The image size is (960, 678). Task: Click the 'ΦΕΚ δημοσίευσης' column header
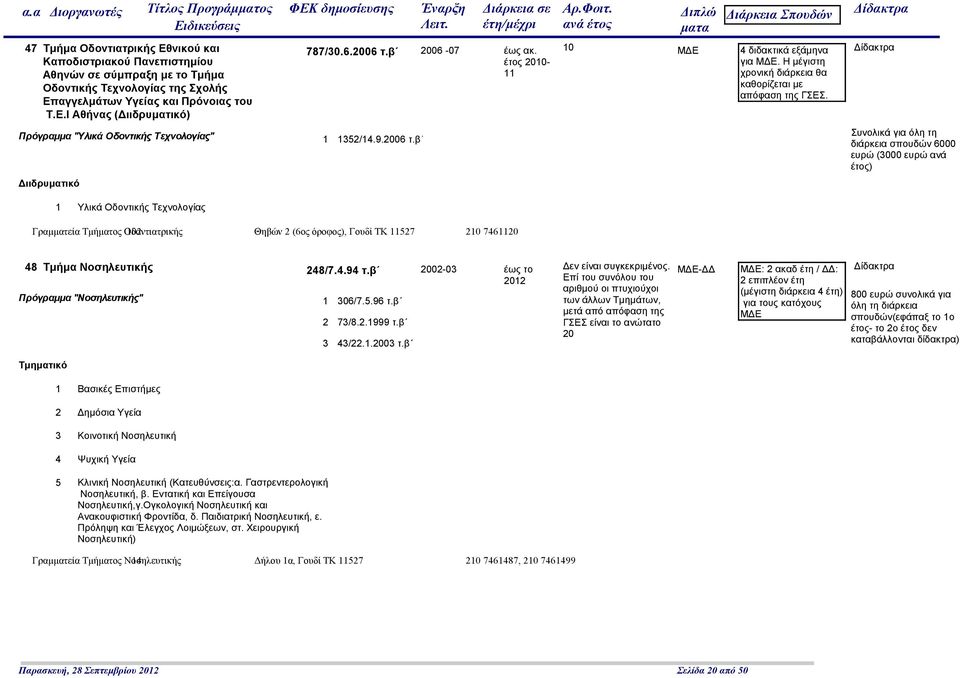[341, 9]
